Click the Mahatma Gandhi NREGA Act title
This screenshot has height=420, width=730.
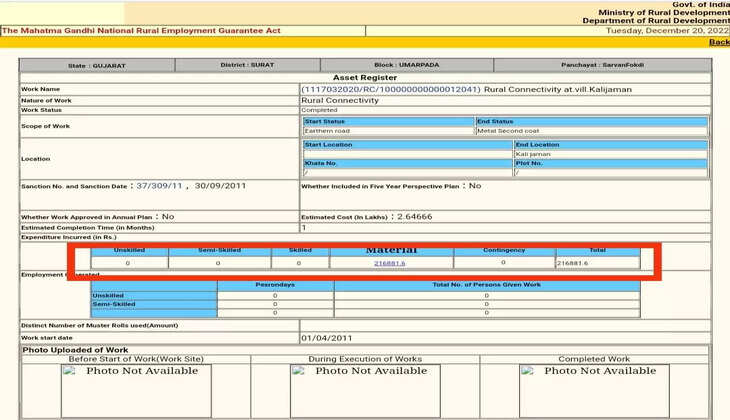pyautogui.click(x=142, y=31)
